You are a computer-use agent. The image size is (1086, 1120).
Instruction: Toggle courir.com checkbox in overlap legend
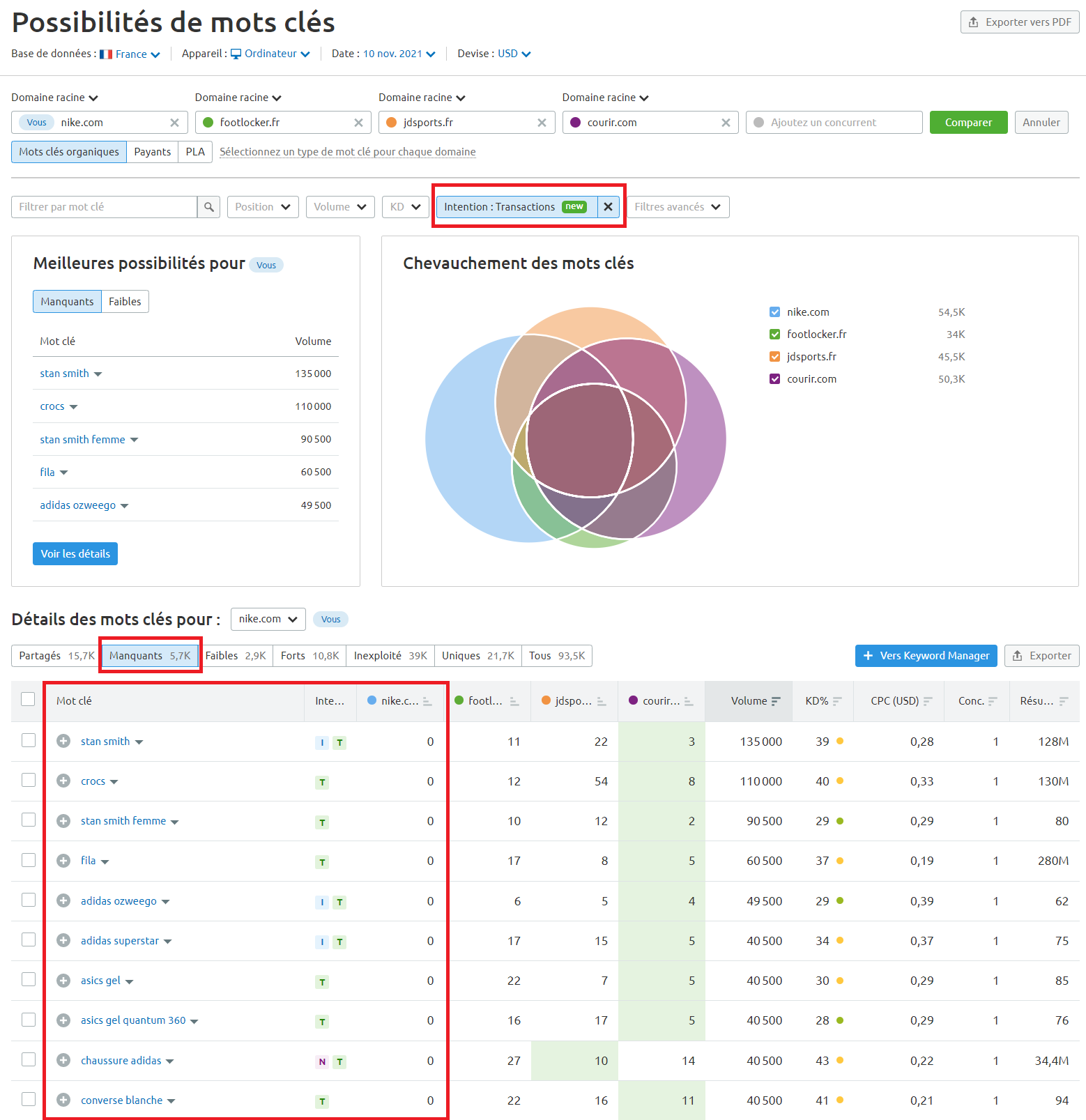774,379
